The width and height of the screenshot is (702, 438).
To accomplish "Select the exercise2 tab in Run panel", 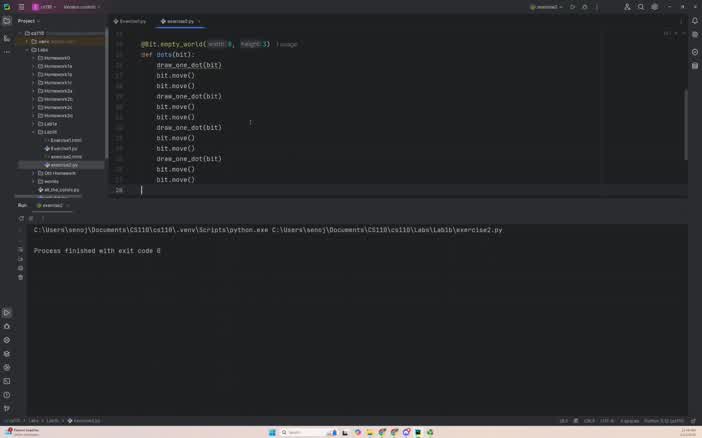I will click(52, 205).
